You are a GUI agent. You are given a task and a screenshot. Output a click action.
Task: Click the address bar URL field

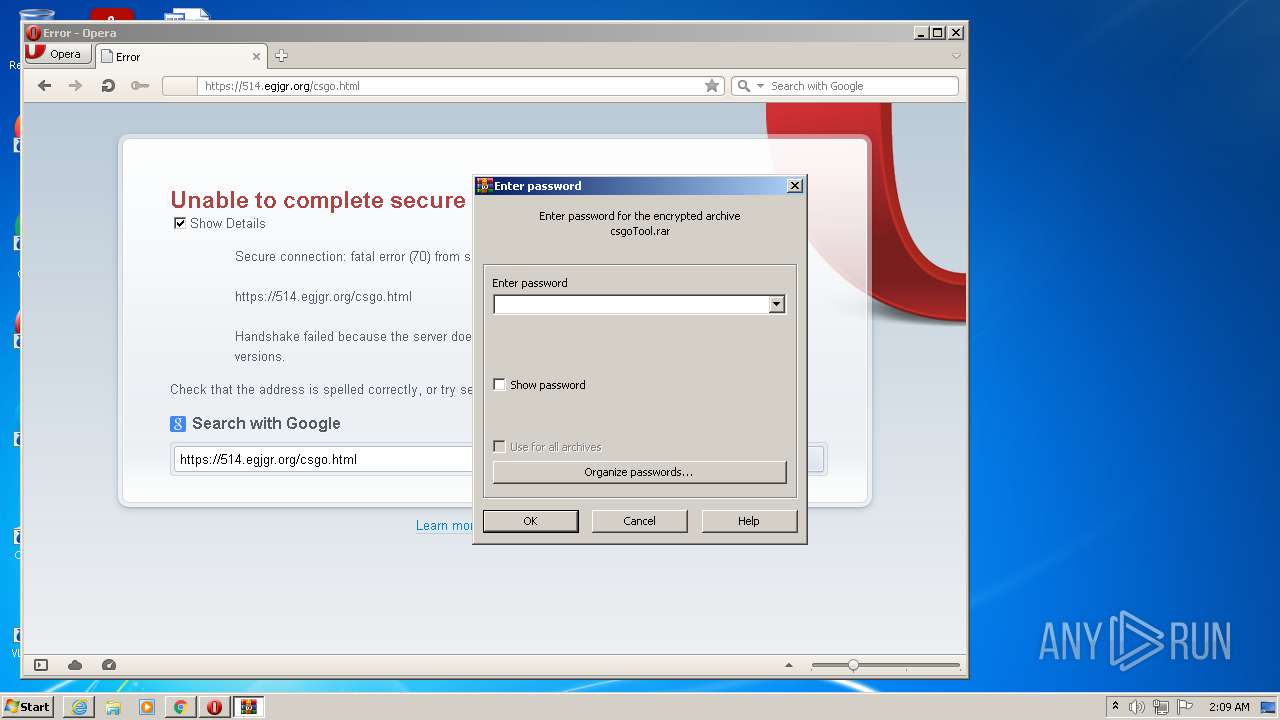pyautogui.click(x=450, y=86)
